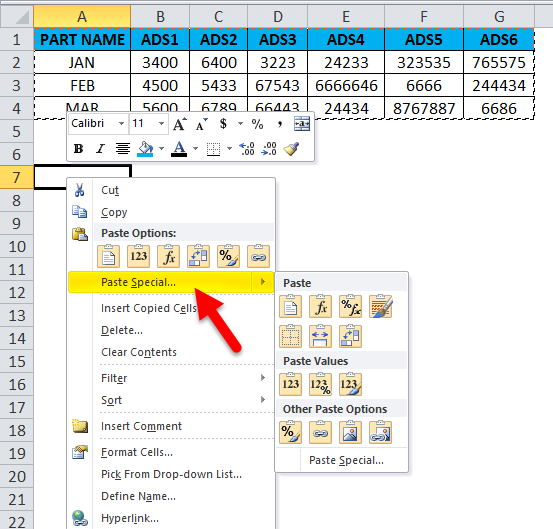Click Paste Link under Paste Options
The height and width of the screenshot is (529, 553).
tap(258, 256)
